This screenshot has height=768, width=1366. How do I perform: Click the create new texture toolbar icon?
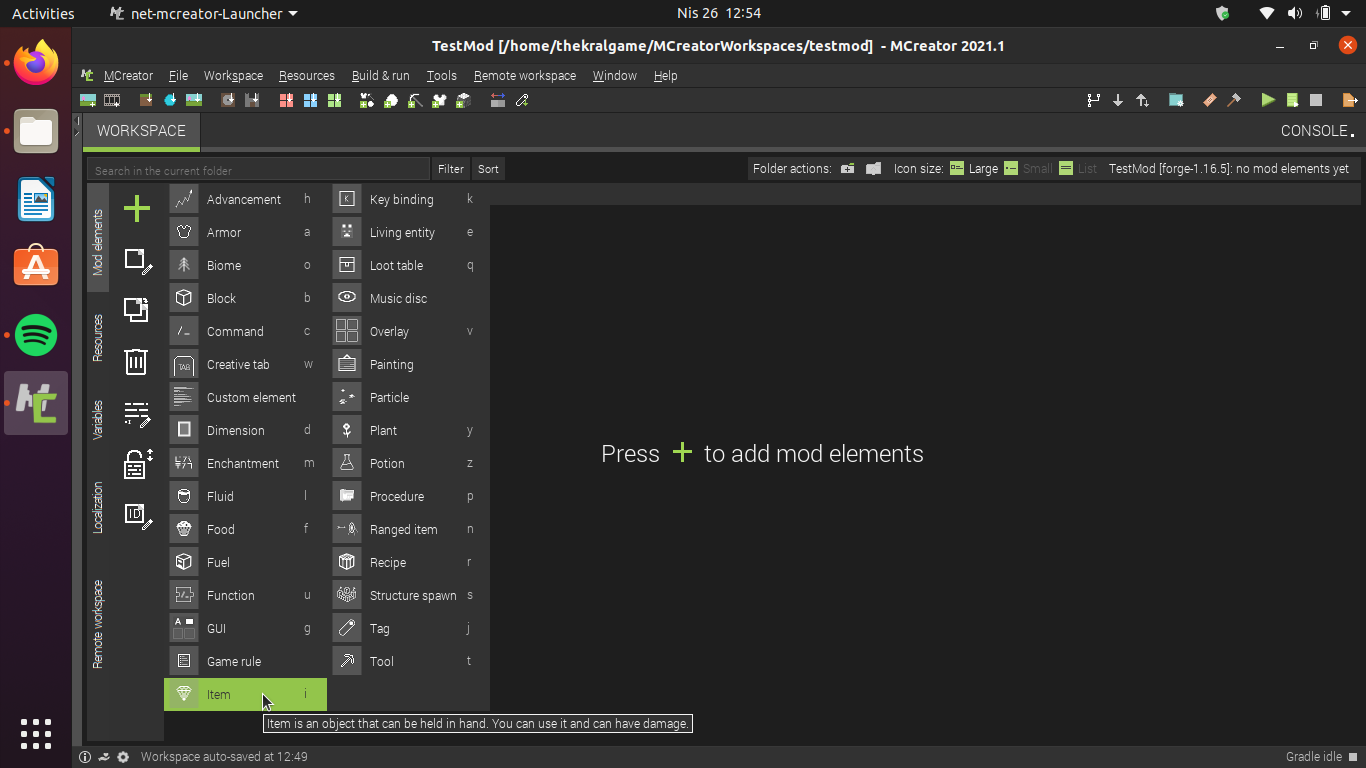88,100
